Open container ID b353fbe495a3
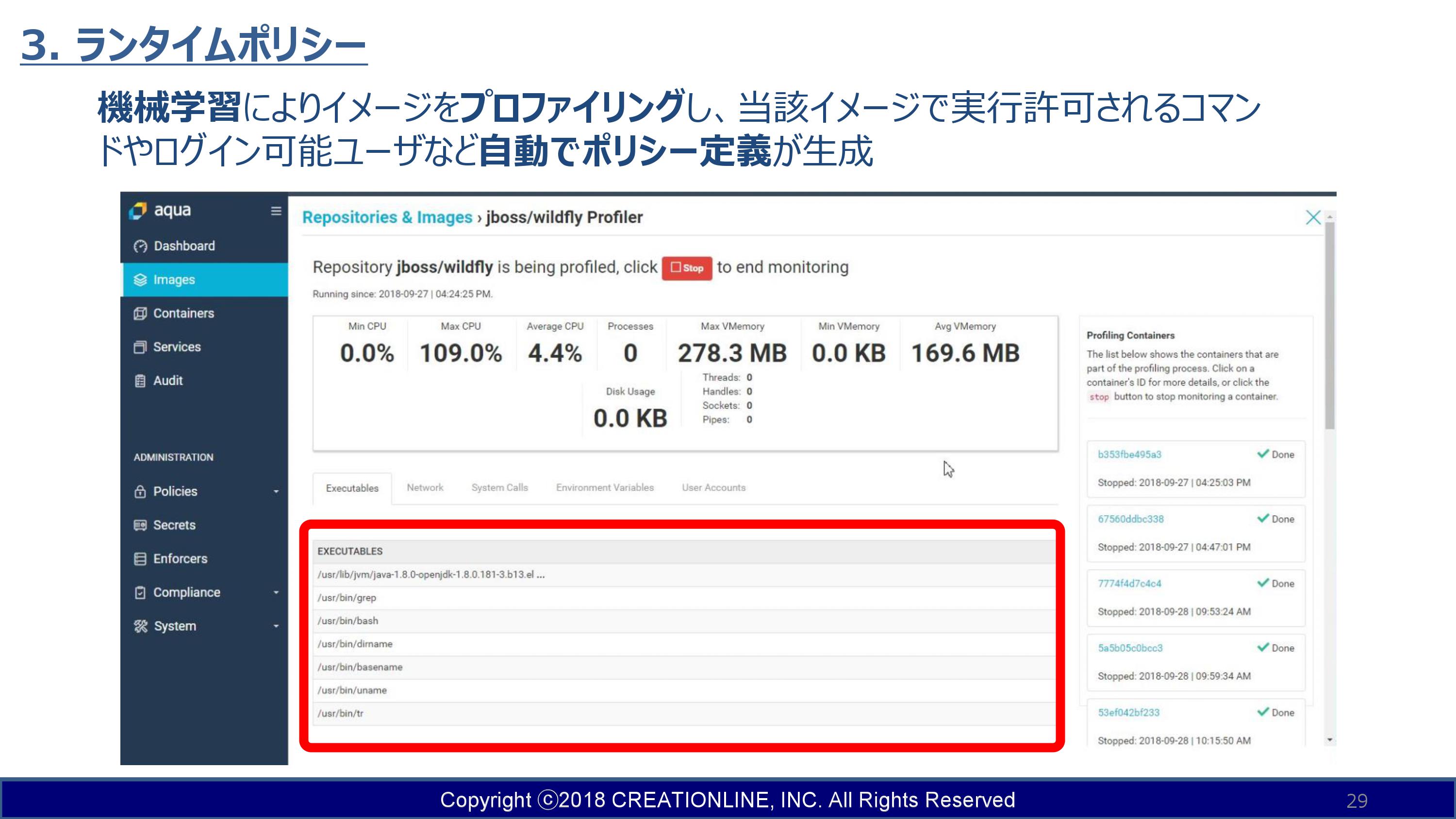Image resolution: width=1456 pixels, height=819 pixels. (x=1129, y=455)
